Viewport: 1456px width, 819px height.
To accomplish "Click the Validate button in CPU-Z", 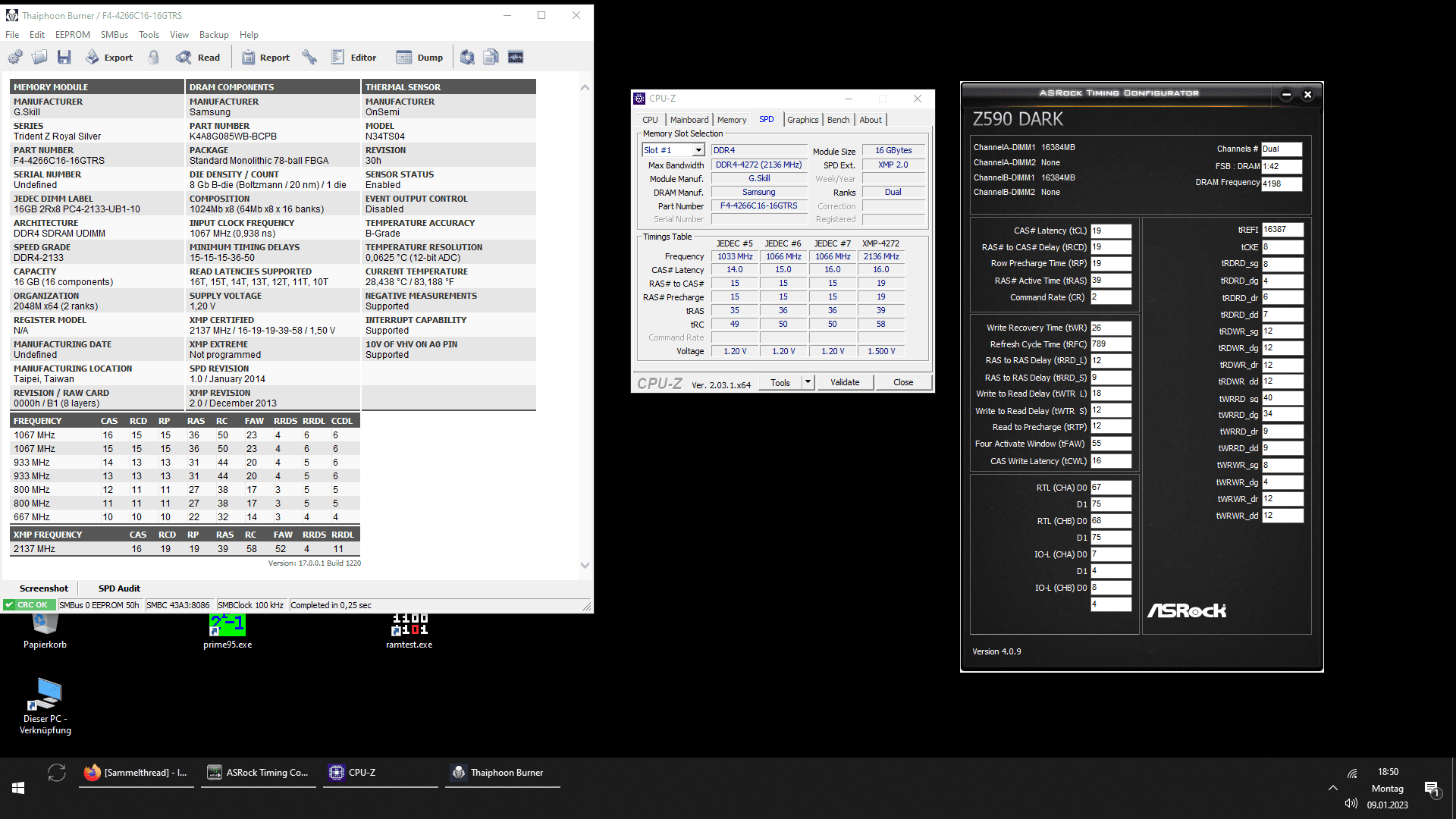I will tap(845, 382).
